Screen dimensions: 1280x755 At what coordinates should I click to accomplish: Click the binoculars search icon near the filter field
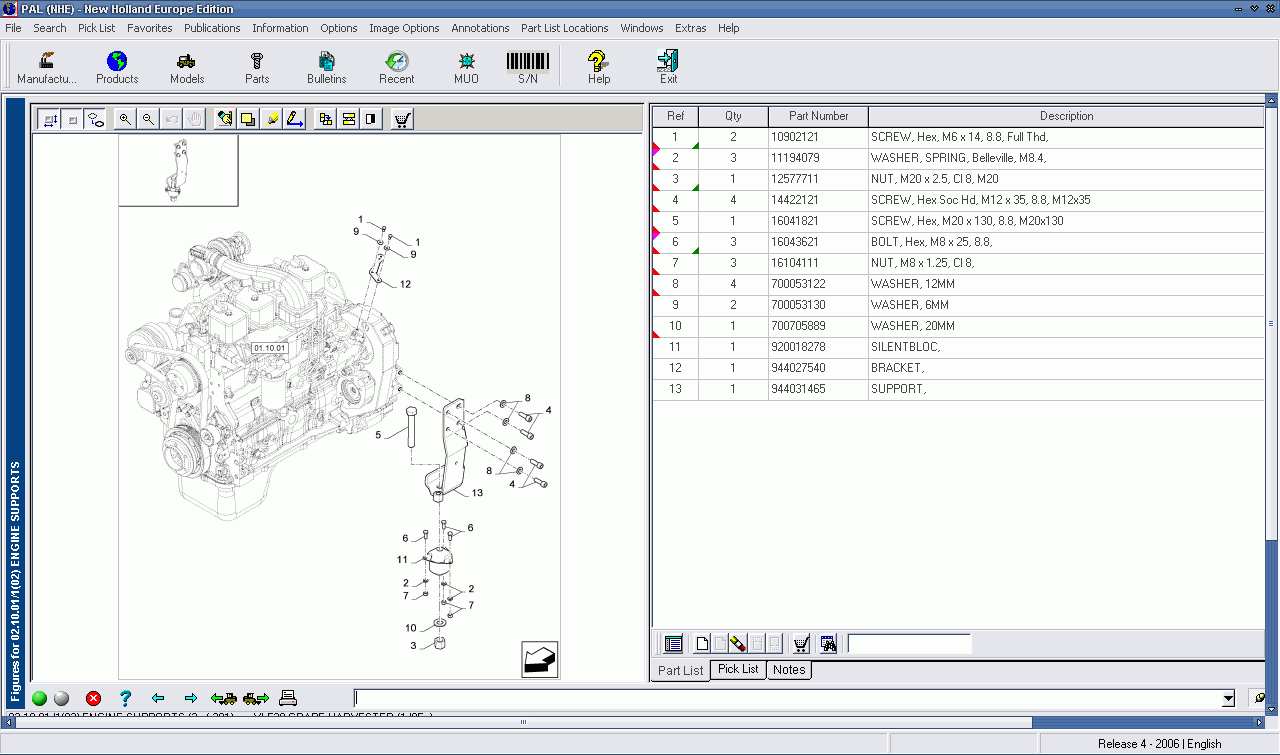(x=828, y=644)
